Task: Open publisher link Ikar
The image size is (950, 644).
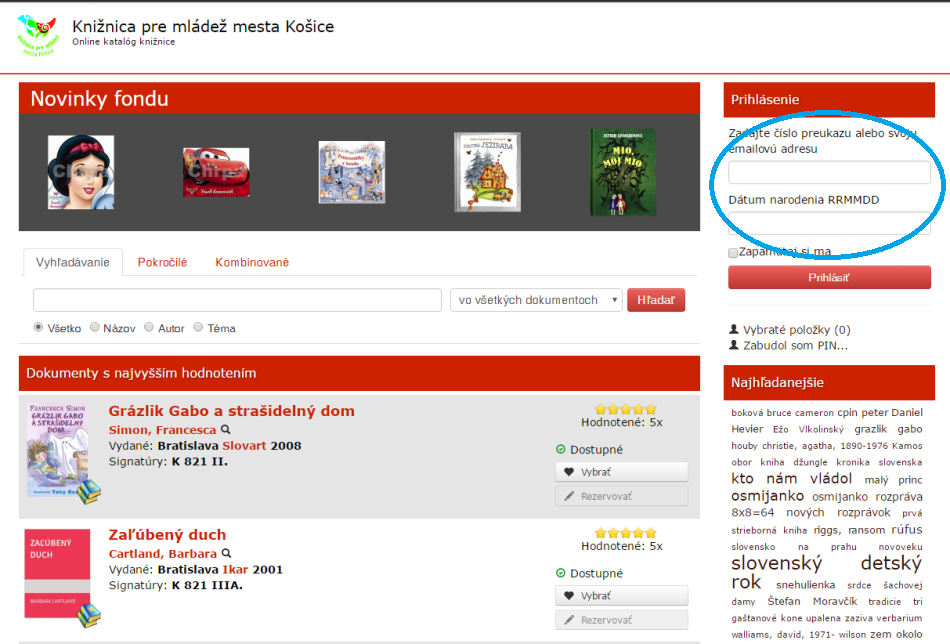Action: point(236,569)
